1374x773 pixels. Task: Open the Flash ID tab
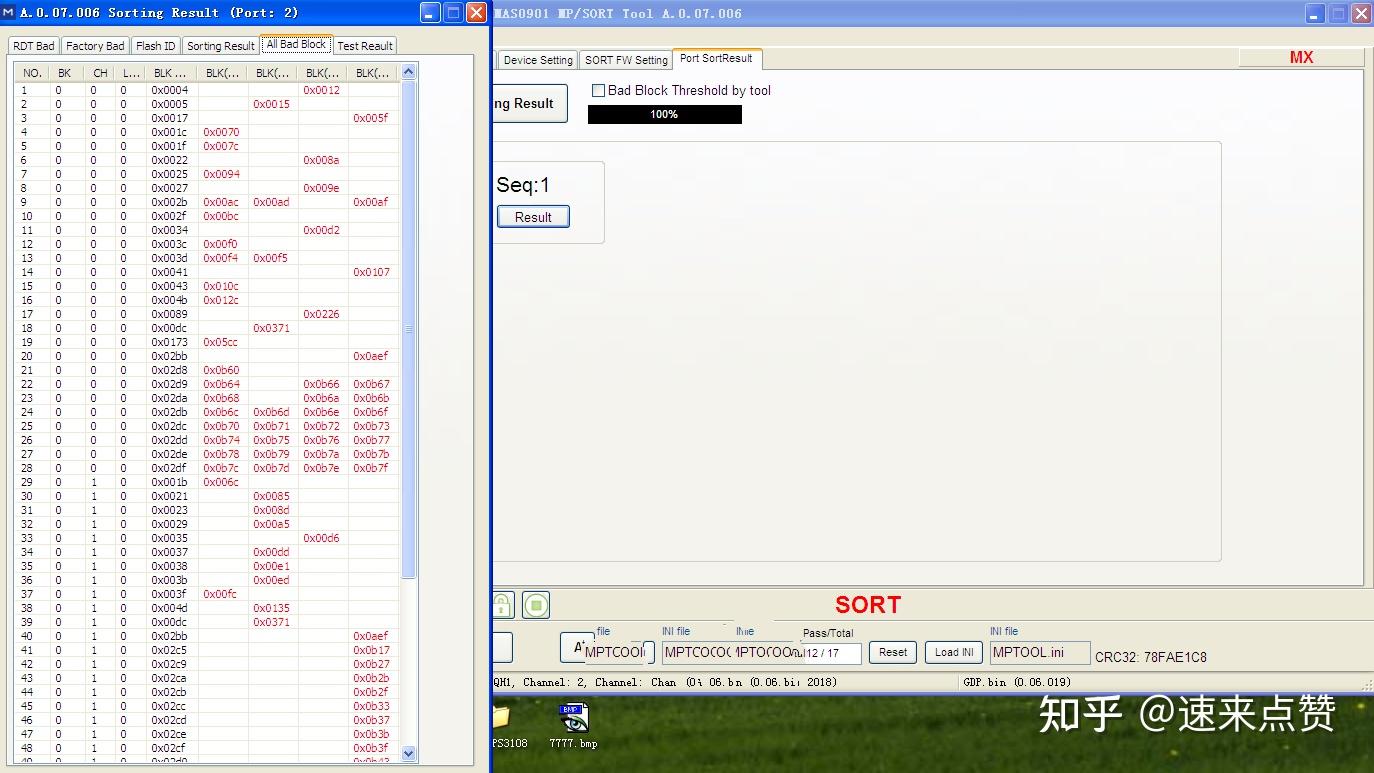155,46
